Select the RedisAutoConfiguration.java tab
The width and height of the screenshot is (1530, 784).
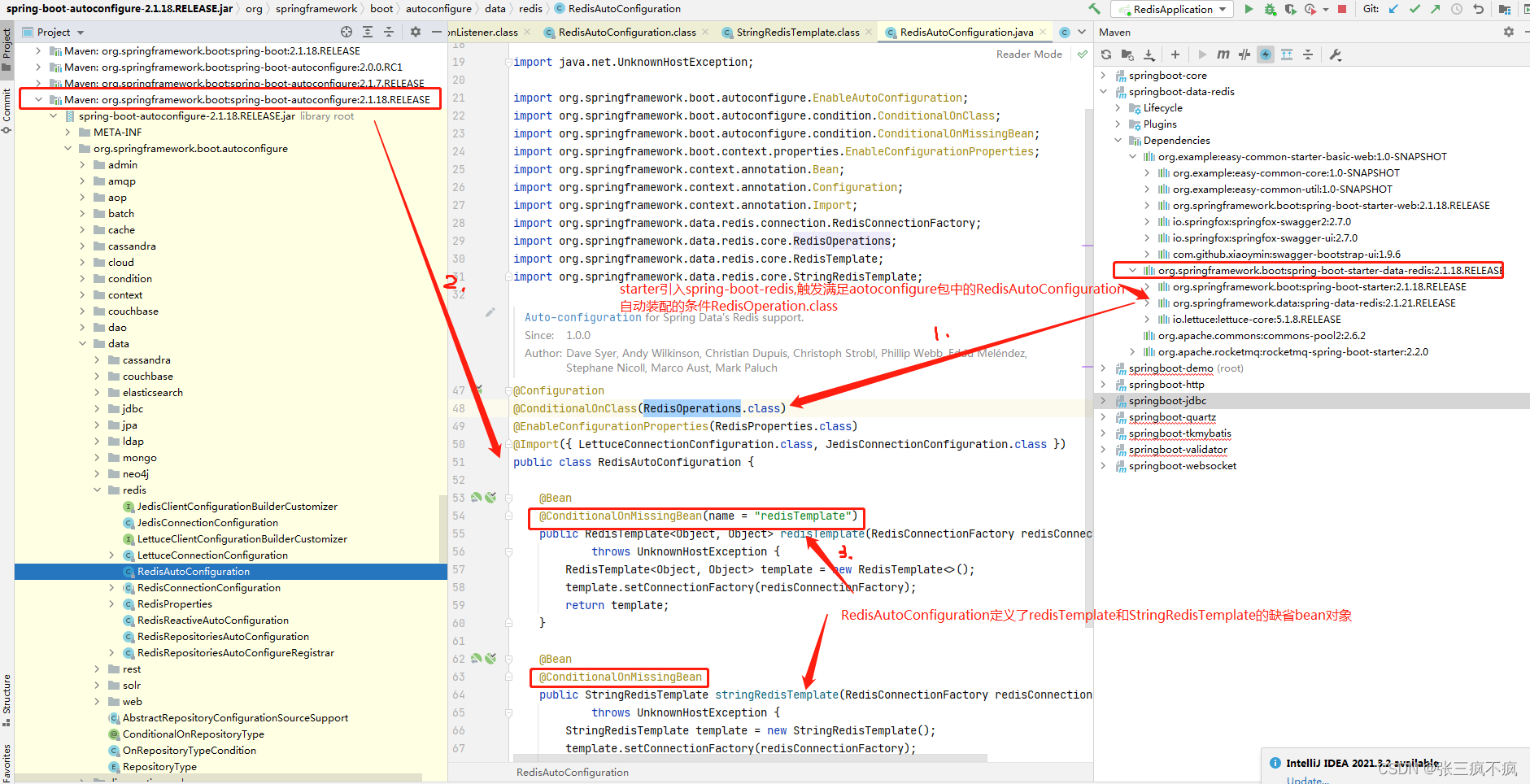click(966, 32)
